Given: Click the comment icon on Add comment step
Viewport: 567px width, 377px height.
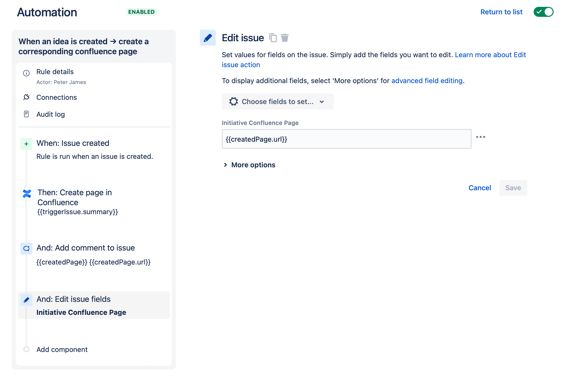Looking at the screenshot, I should coord(26,248).
